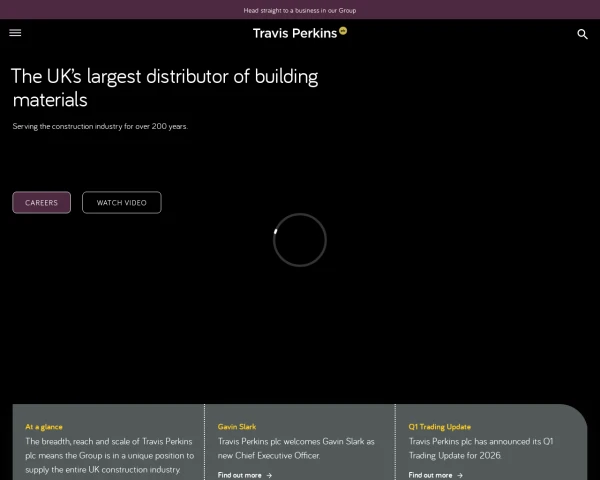Click the Travis Perkins logo

[x=300, y=33]
